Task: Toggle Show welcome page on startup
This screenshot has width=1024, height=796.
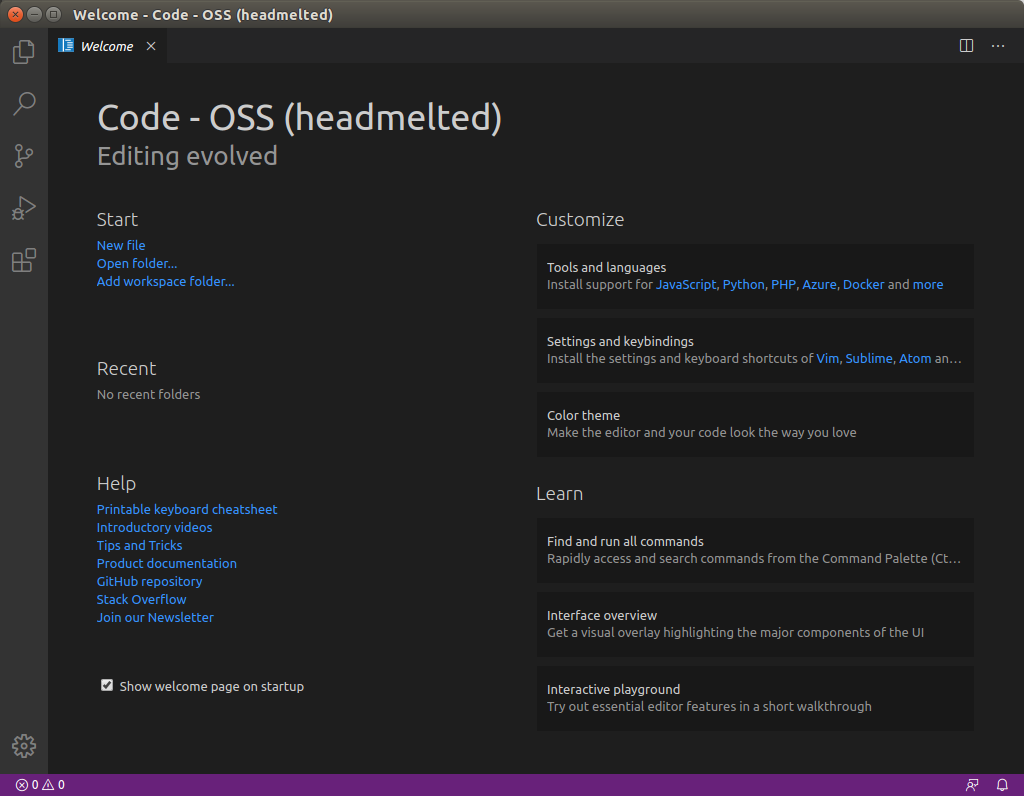Action: (x=106, y=685)
